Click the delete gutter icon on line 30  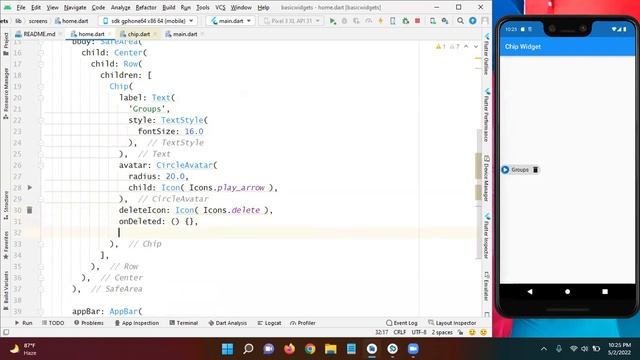coord(29,210)
